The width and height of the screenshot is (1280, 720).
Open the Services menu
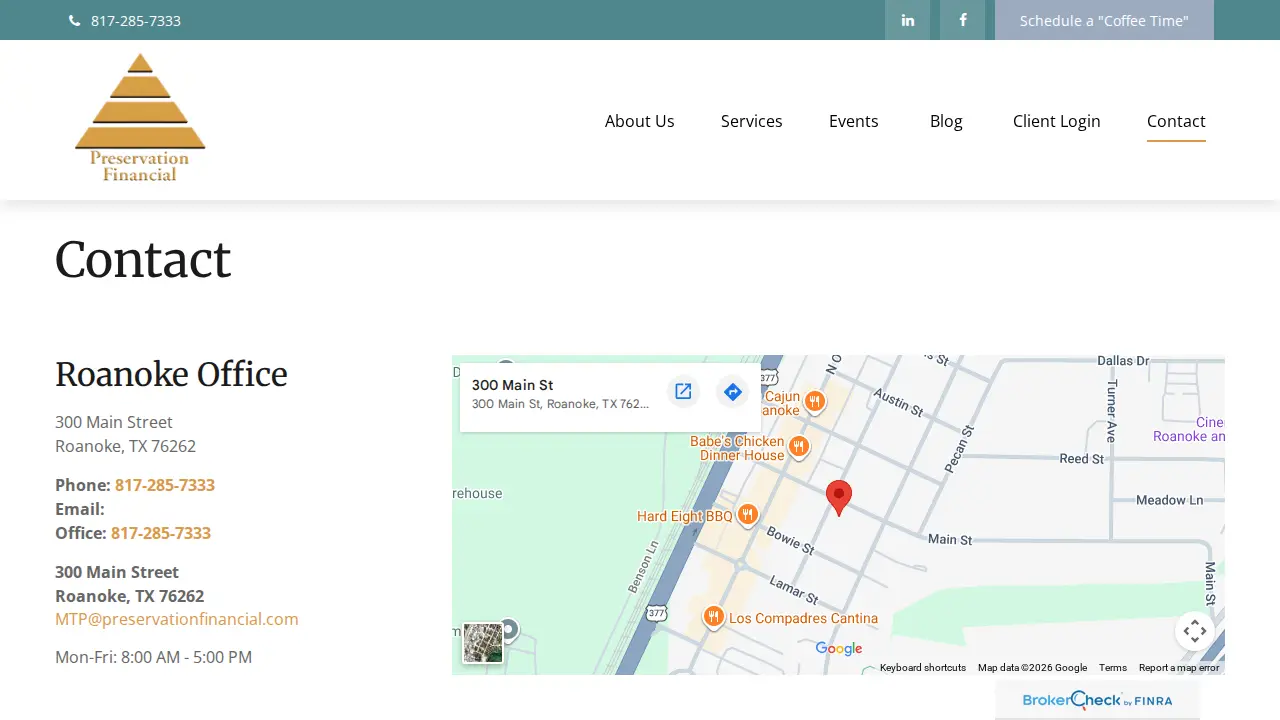[x=752, y=121]
